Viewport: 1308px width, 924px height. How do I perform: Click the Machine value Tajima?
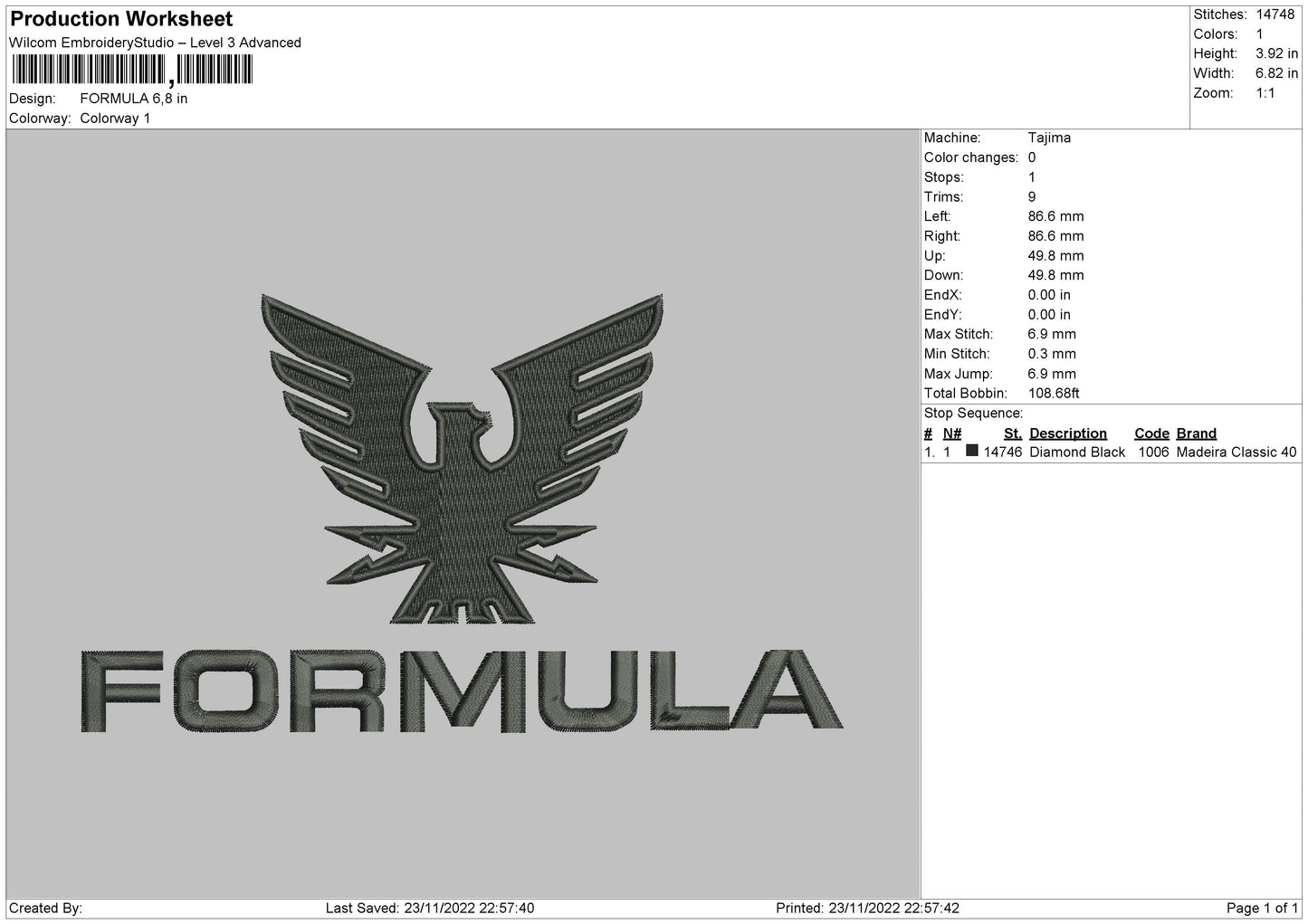tap(1049, 138)
